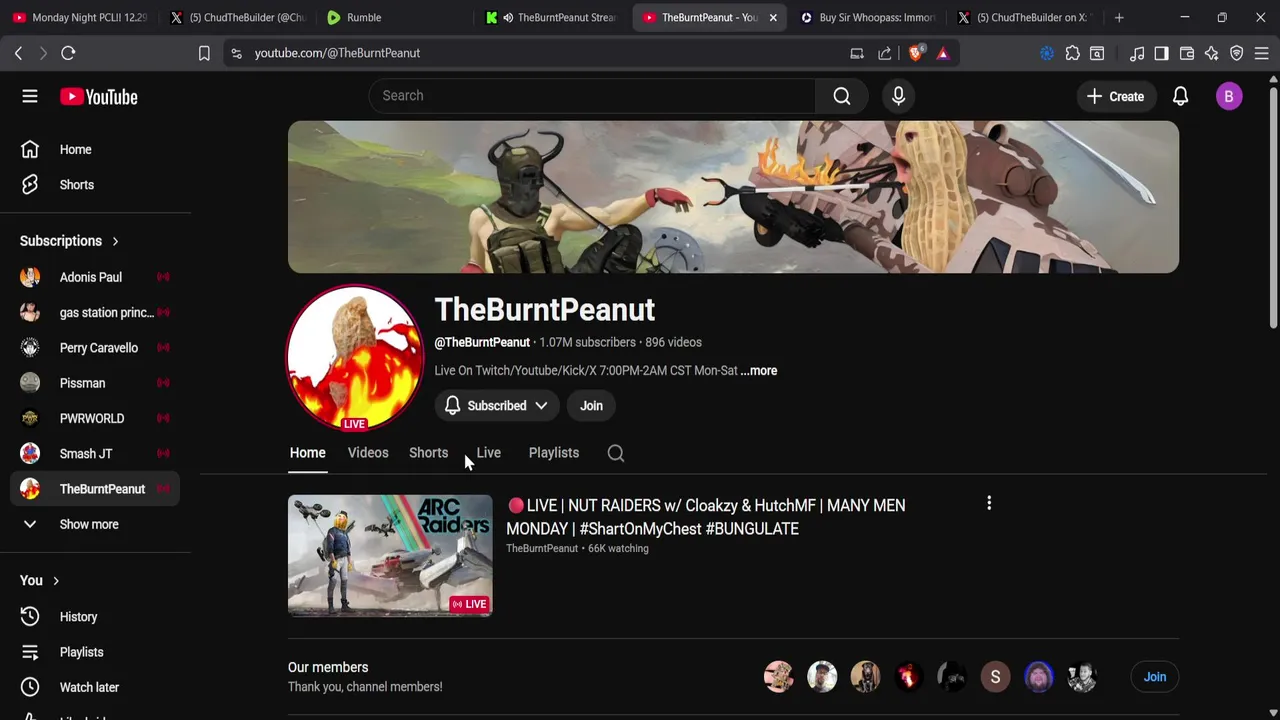Screen dimensions: 1280x720
Task: Expand the You section arrow
Action: tap(56, 581)
